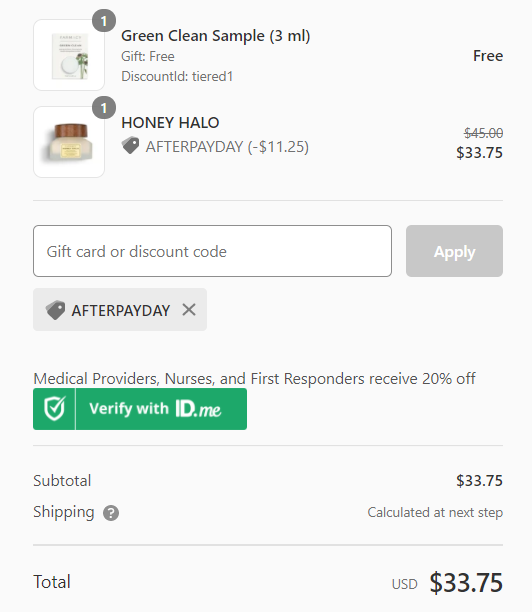Viewport: 532px width, 612px height.
Task: Click the Calculated at next step text
Action: click(x=435, y=512)
